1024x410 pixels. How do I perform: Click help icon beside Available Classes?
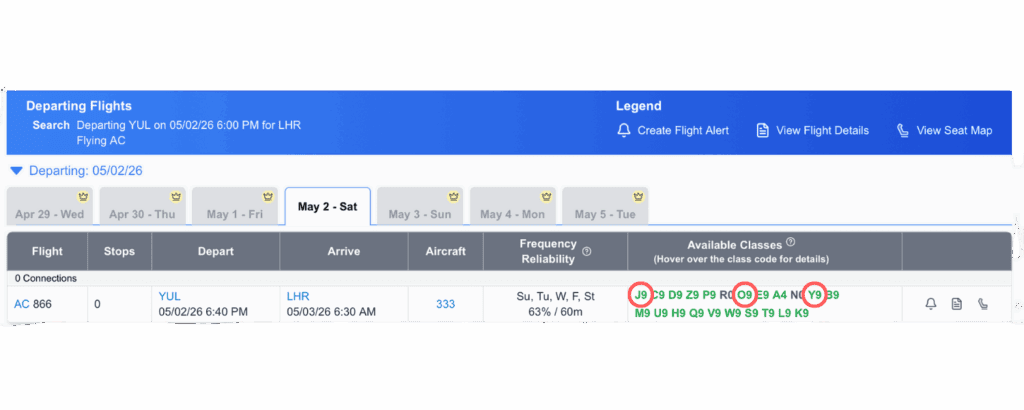pos(791,242)
